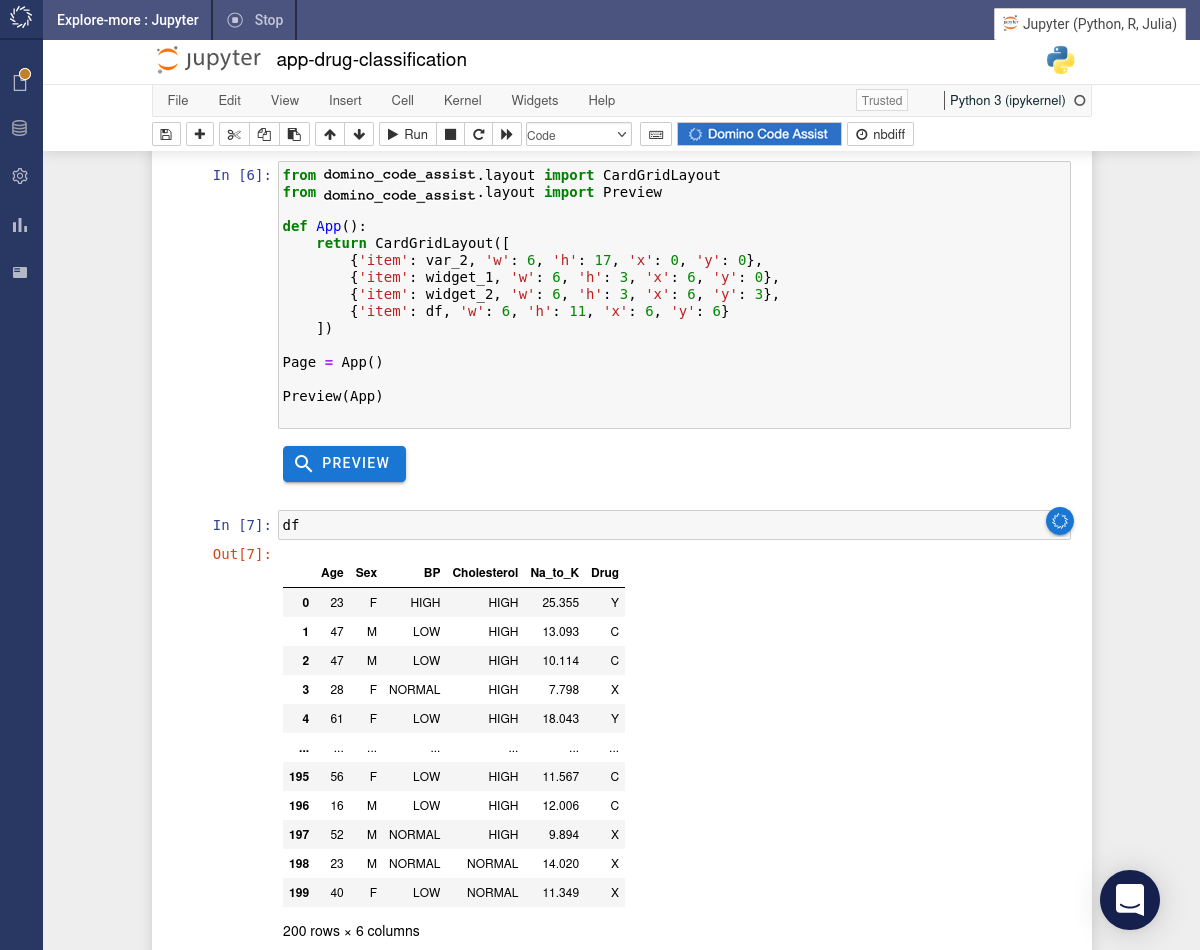Click the kernel idle indicator circle

tap(1078, 101)
